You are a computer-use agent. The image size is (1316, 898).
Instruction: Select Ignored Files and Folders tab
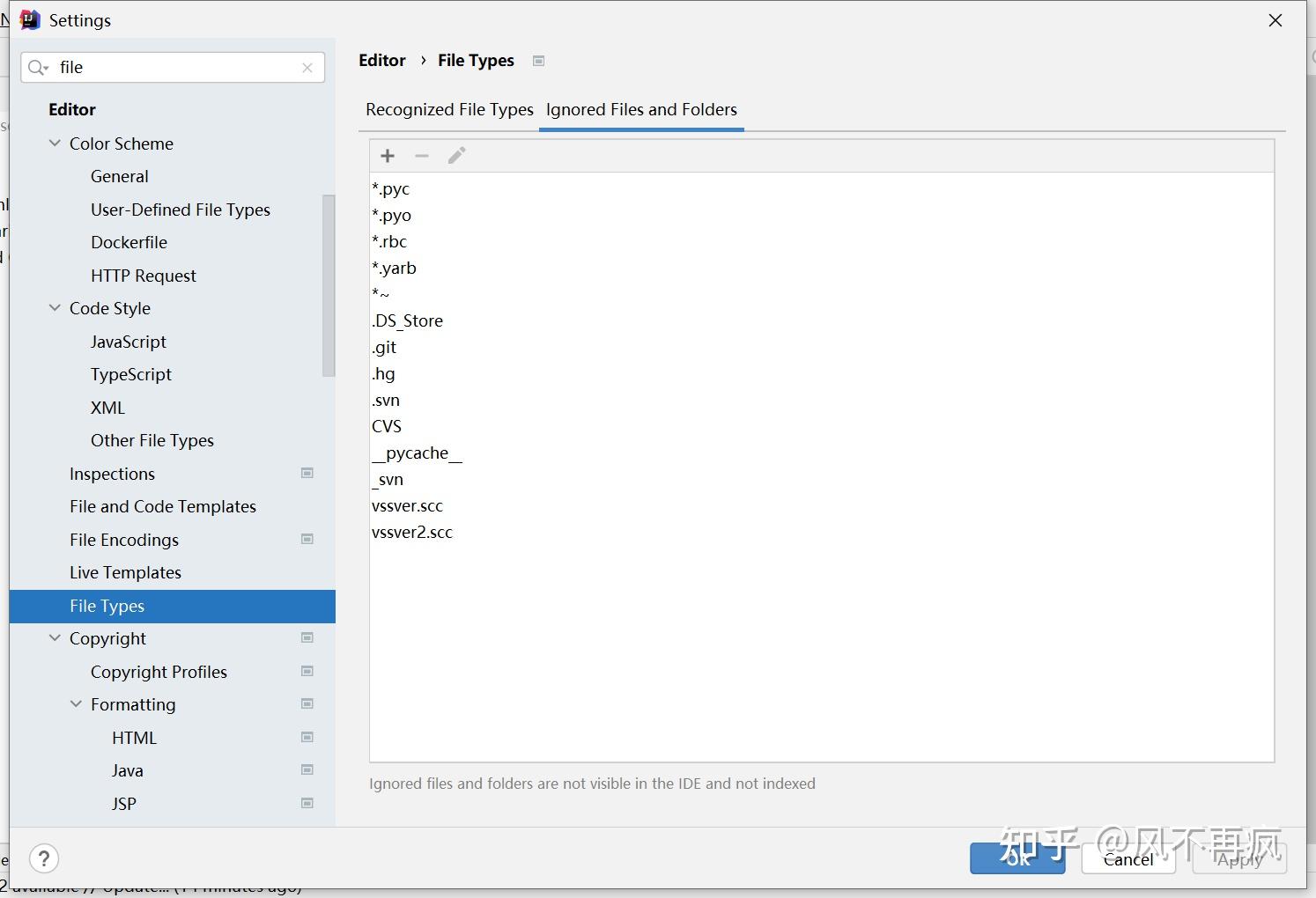(x=641, y=110)
